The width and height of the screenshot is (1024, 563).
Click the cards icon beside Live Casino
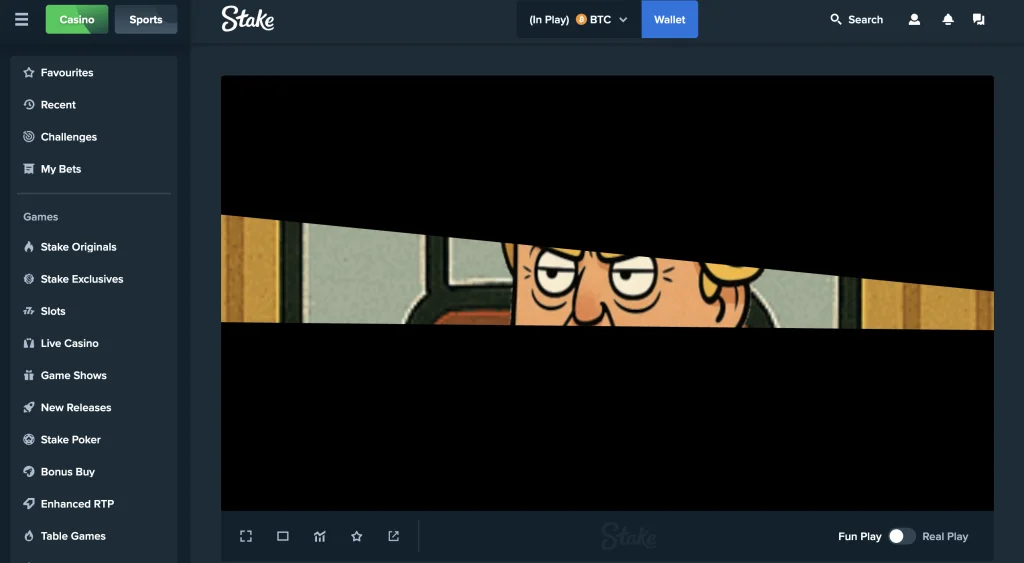pos(29,343)
